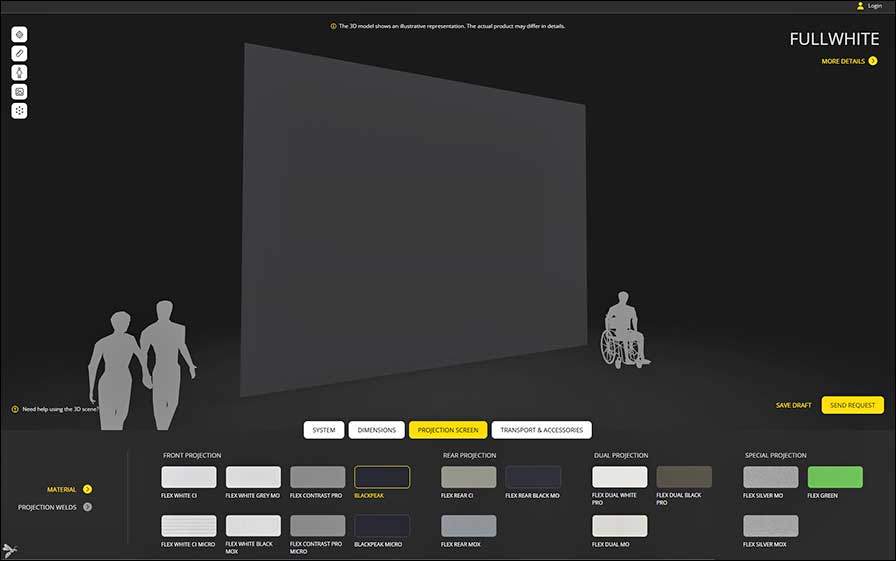This screenshot has height=561, width=896.
Task: Click the Rear Projection heading
Action: (x=469, y=455)
